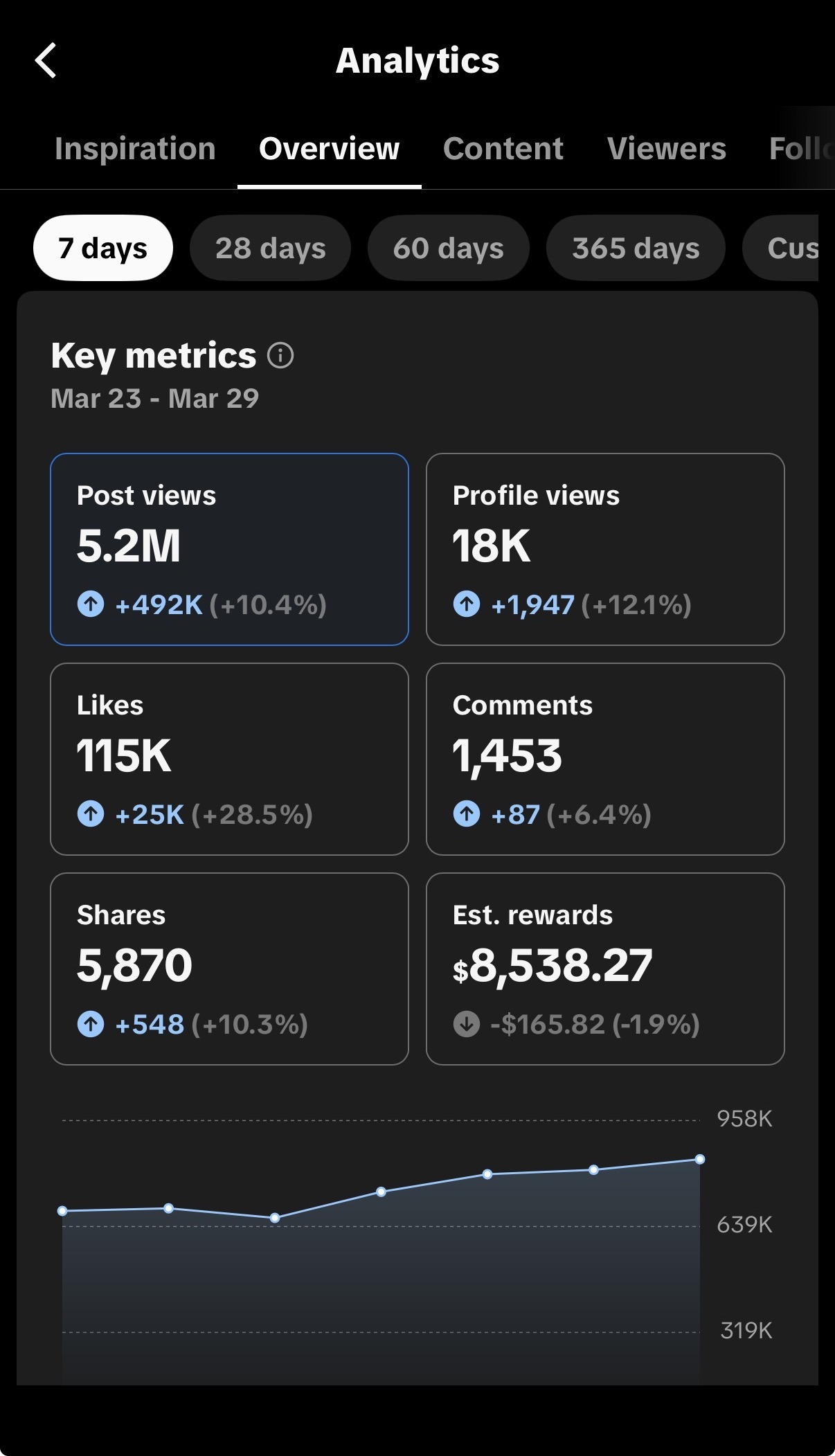Tap the back arrow icon
This screenshot has width=835, height=1456.
[46, 61]
